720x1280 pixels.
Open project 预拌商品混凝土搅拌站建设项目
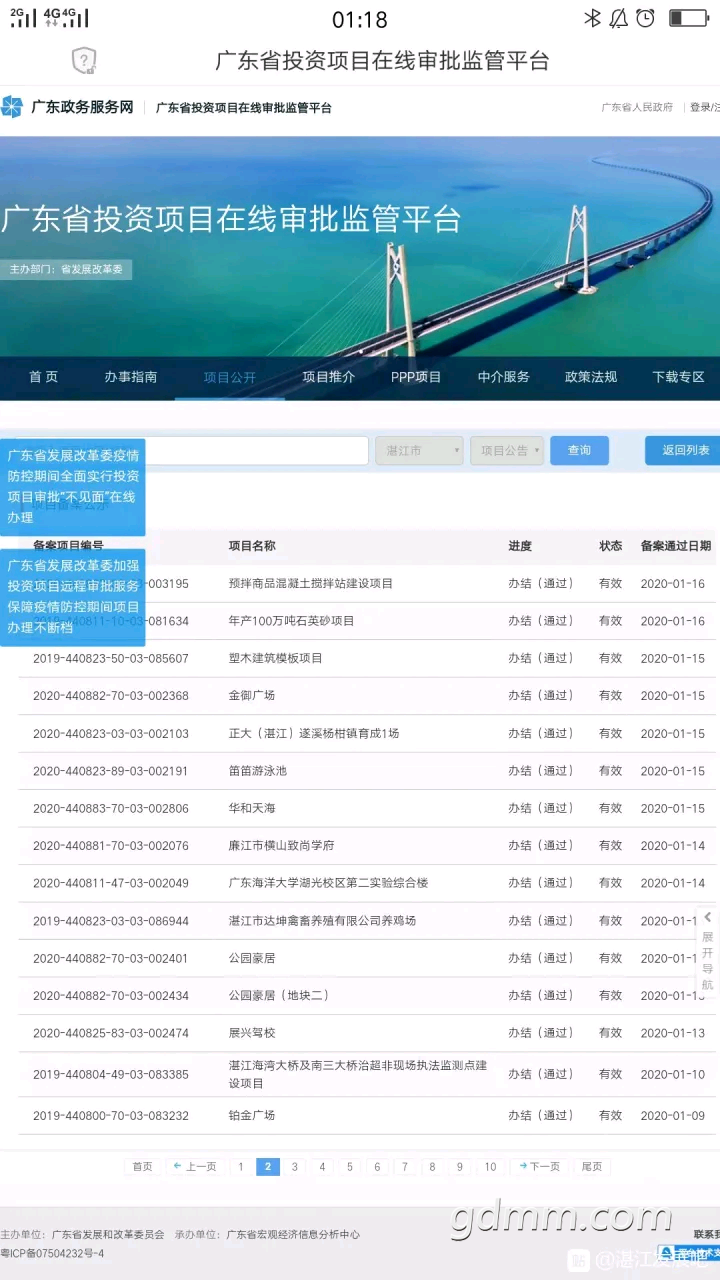pyautogui.click(x=311, y=583)
